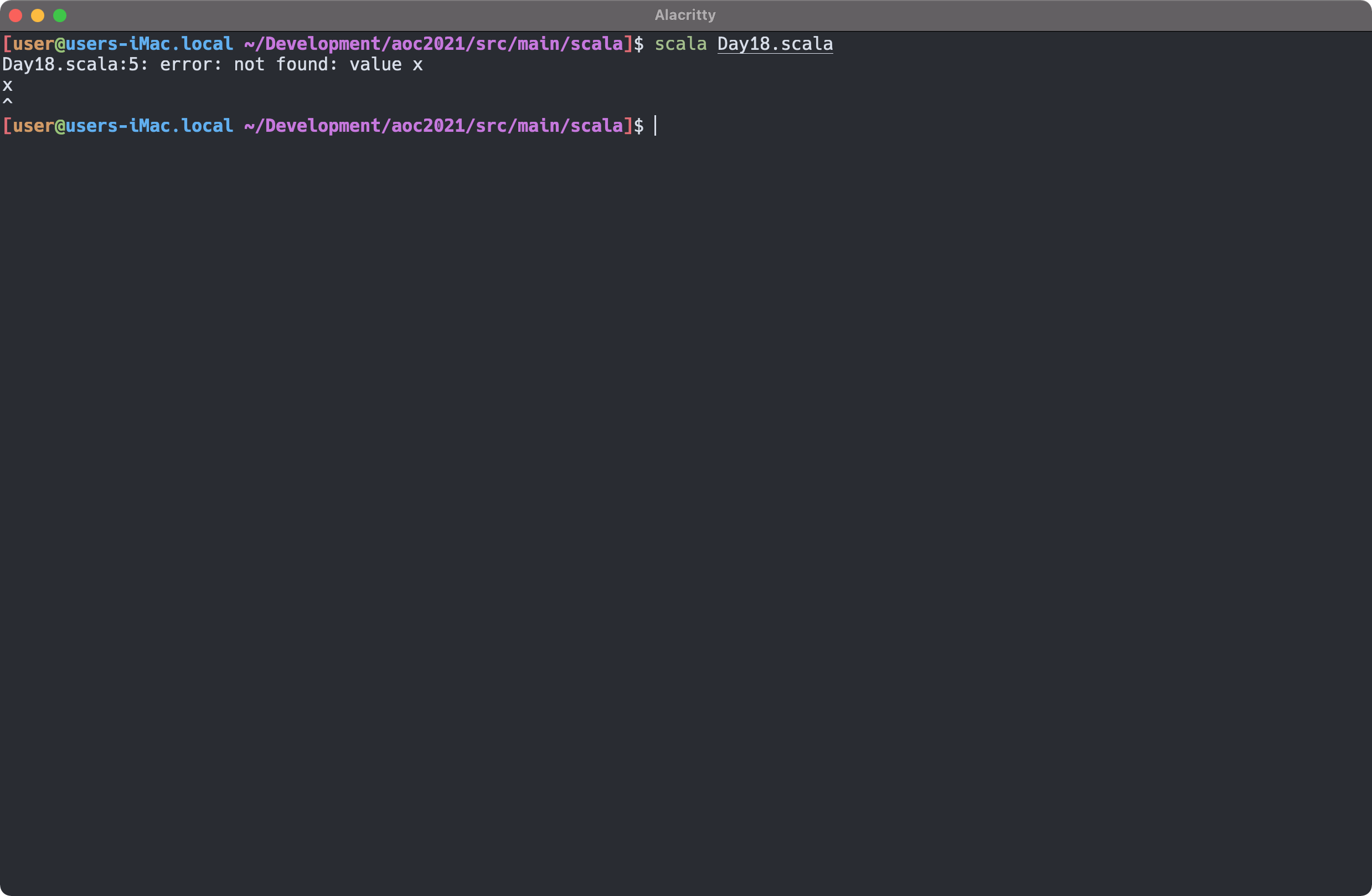Select the word error in the output
The height and width of the screenshot is (896, 1372).
(187, 65)
